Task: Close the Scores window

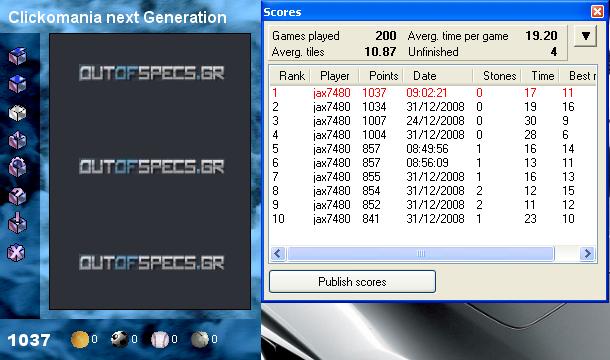Action: coord(597,12)
